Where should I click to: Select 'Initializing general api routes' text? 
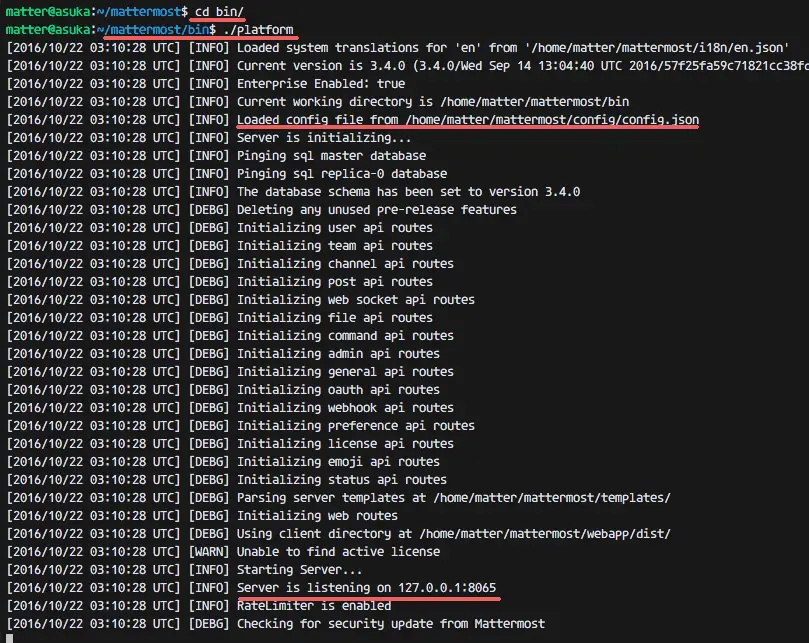(x=345, y=372)
